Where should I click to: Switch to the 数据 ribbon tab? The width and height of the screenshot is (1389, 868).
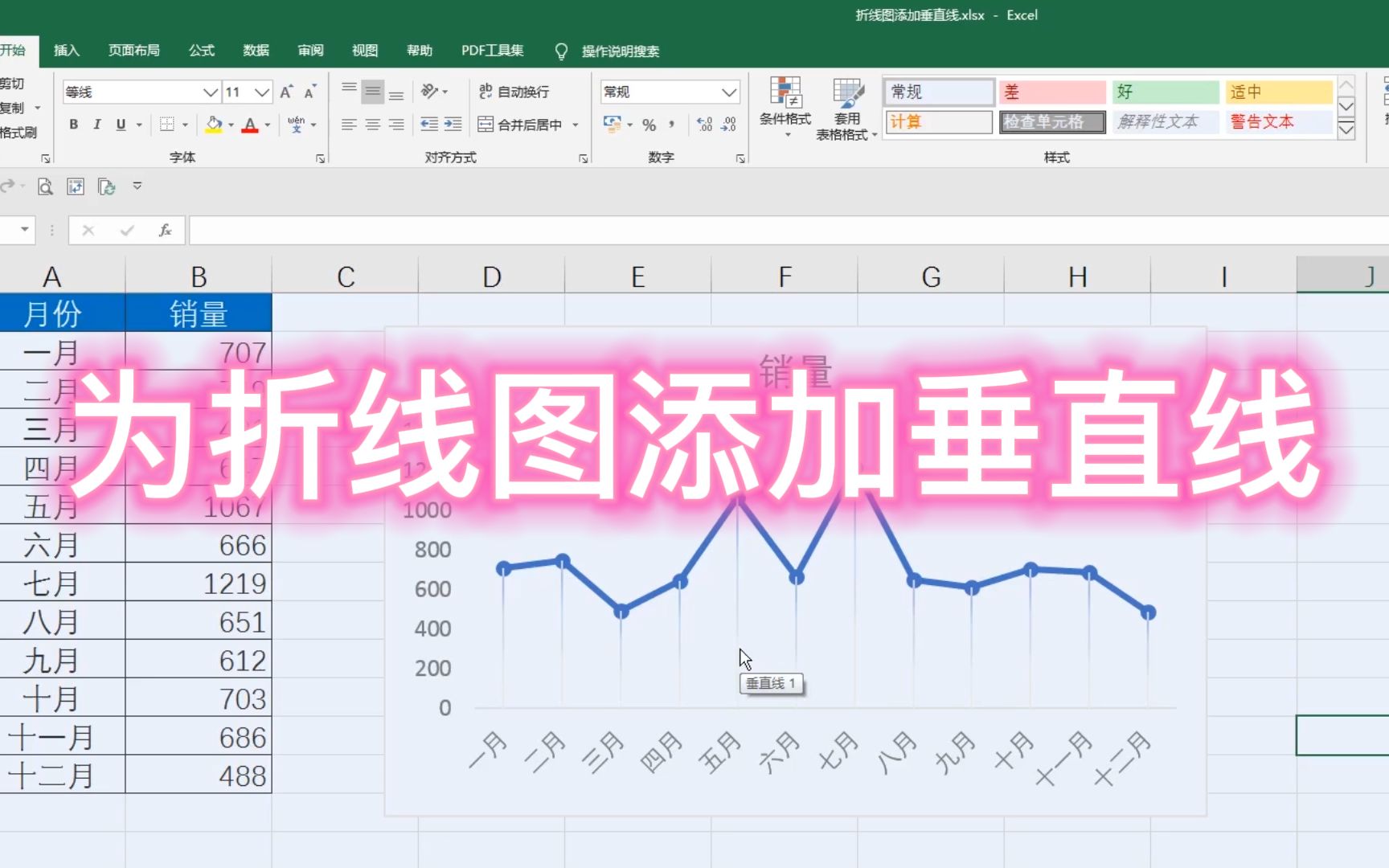(x=255, y=50)
